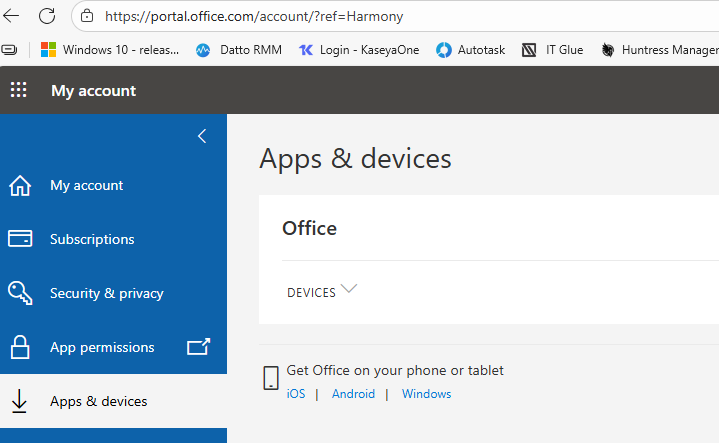View site info via the lock icon
Screen dimensions: 719x443
87,16
